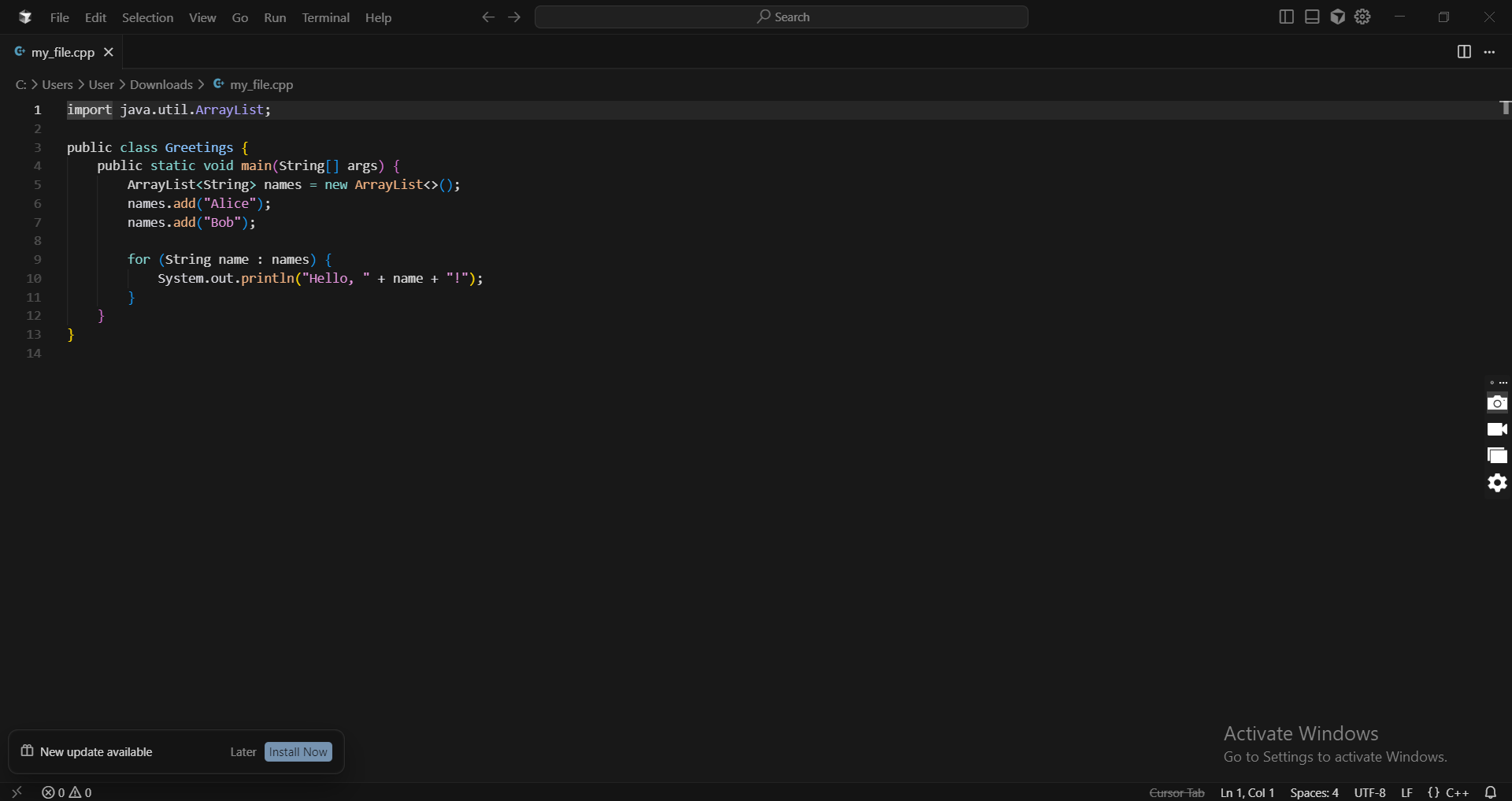
Task: Go back with the left arrow
Action: pos(488,17)
